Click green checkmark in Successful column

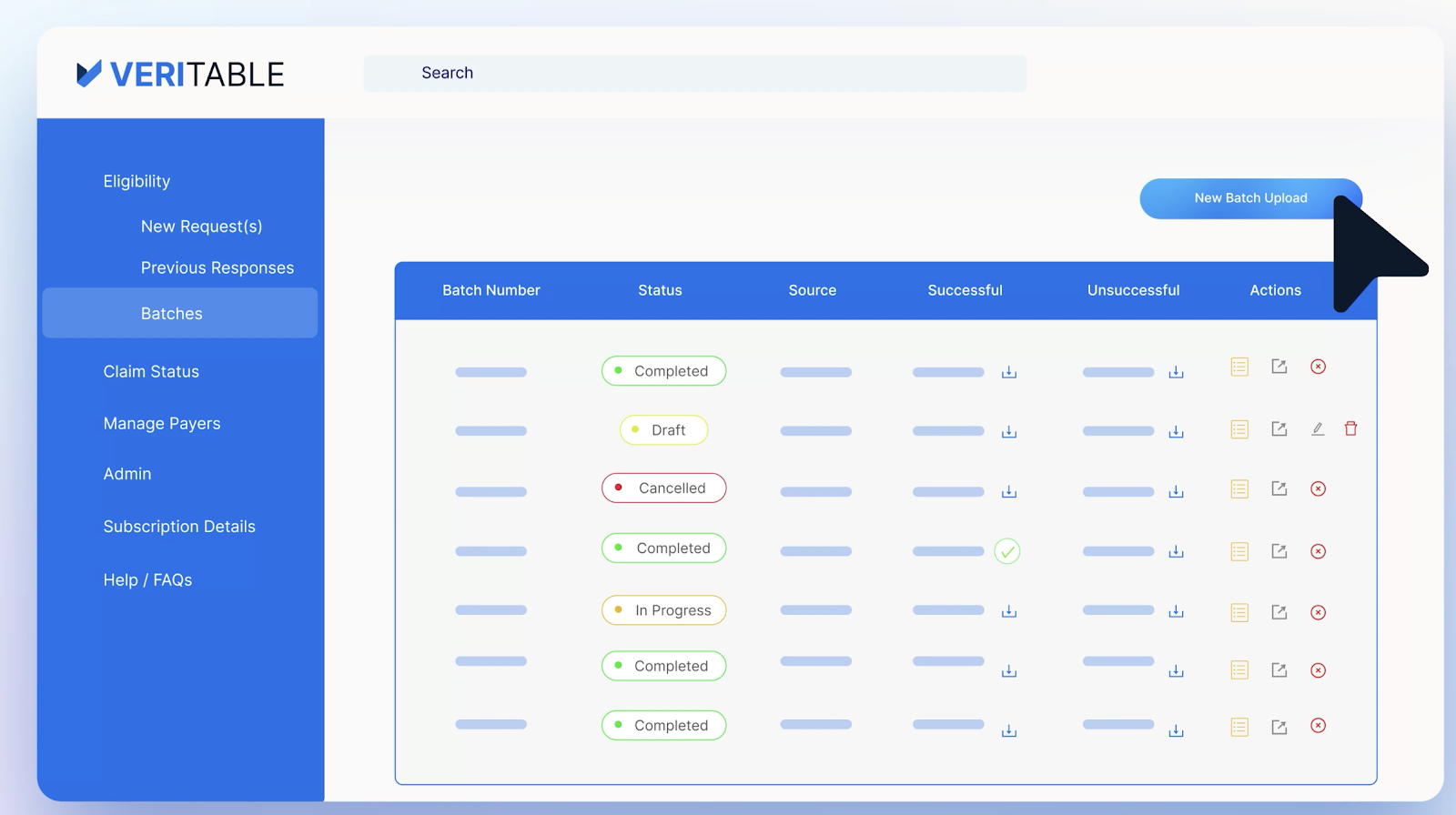pyautogui.click(x=1007, y=551)
